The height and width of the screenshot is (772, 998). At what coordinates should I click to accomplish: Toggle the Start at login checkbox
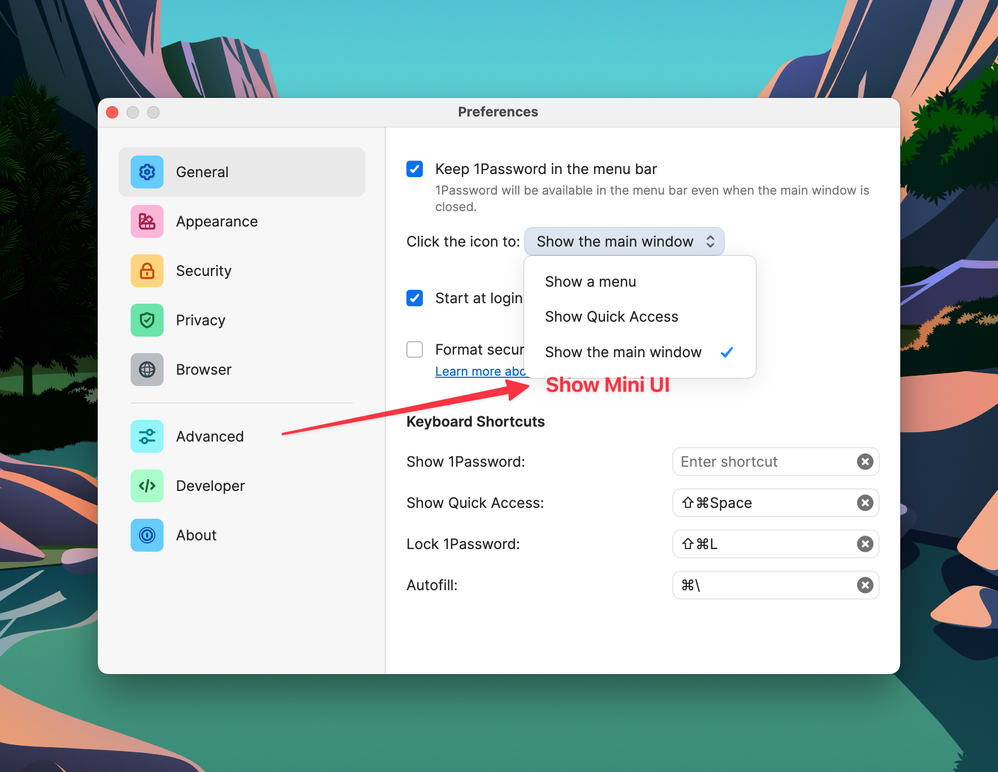point(415,298)
